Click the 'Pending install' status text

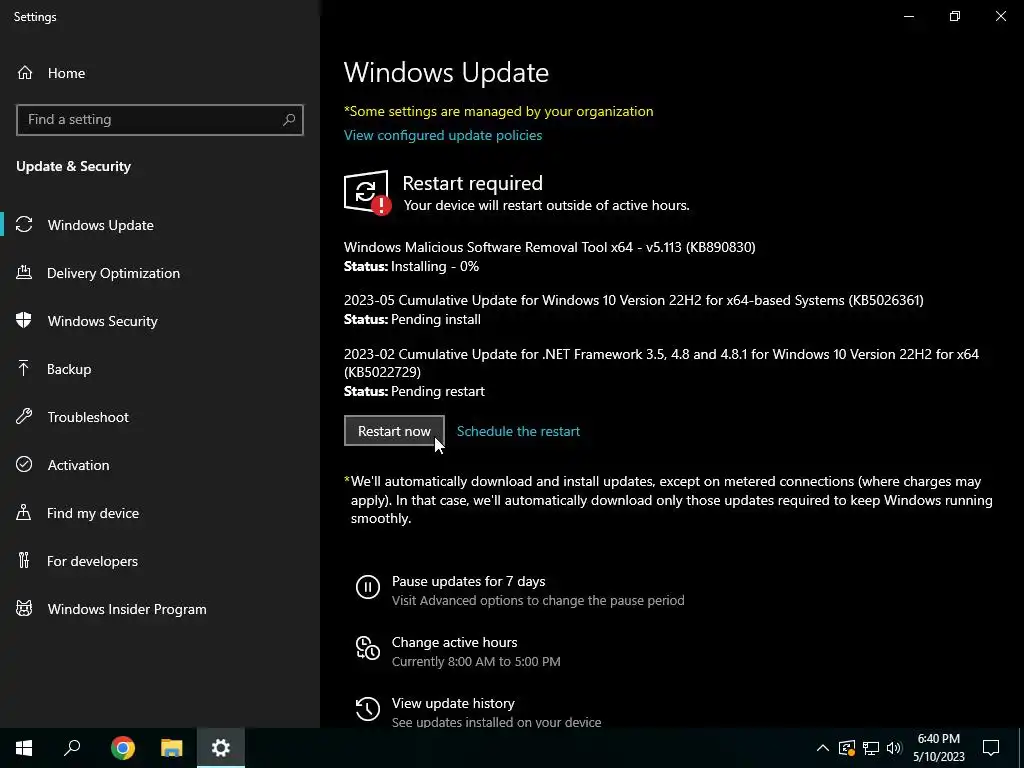[436, 319]
